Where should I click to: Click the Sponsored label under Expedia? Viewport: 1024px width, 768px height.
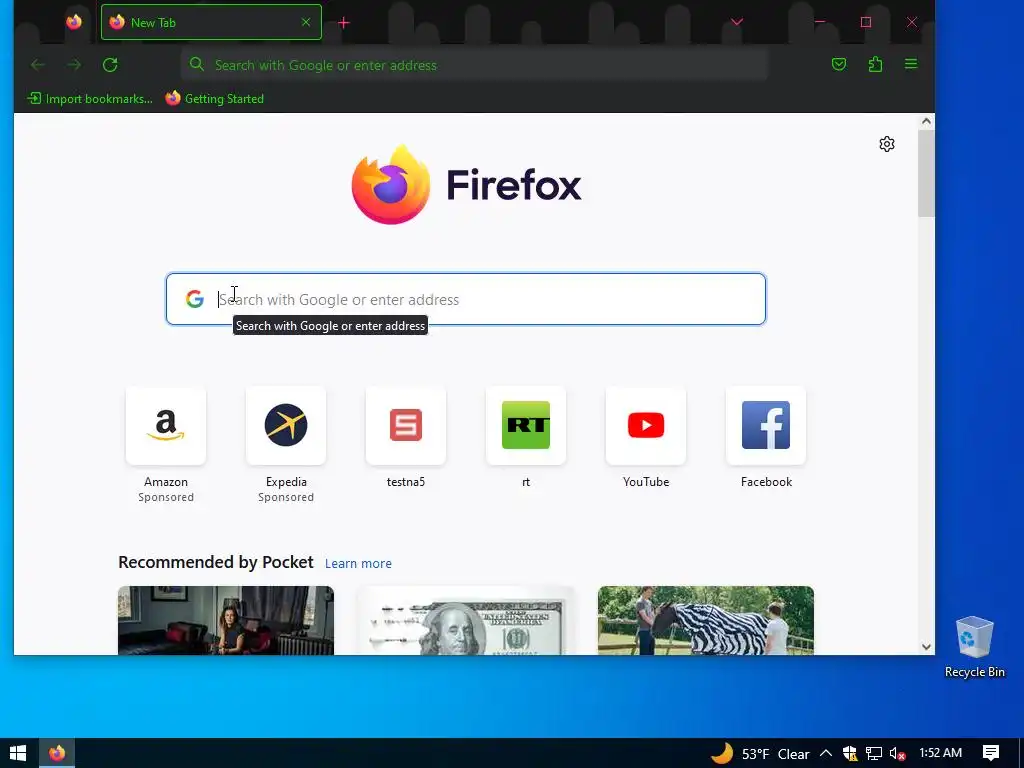pos(286,497)
